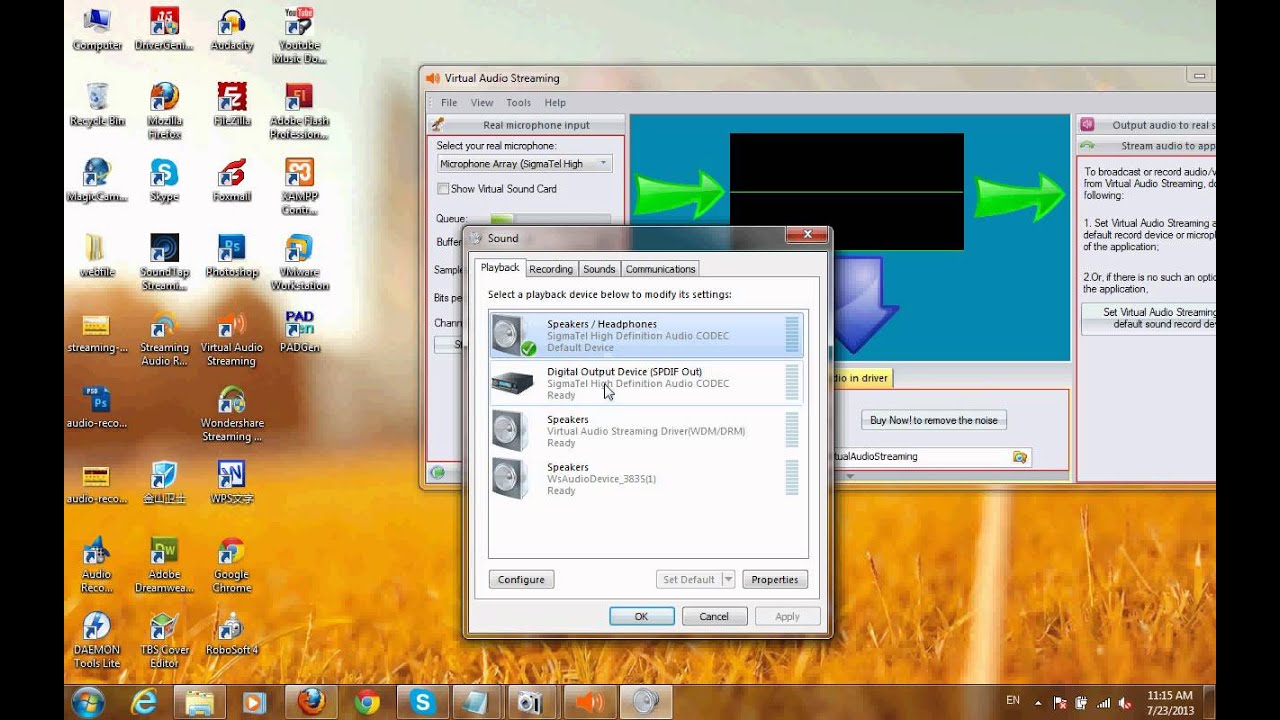The width and height of the screenshot is (1280, 720).
Task: Expand the real microphone selection dropdown
Action: click(602, 164)
